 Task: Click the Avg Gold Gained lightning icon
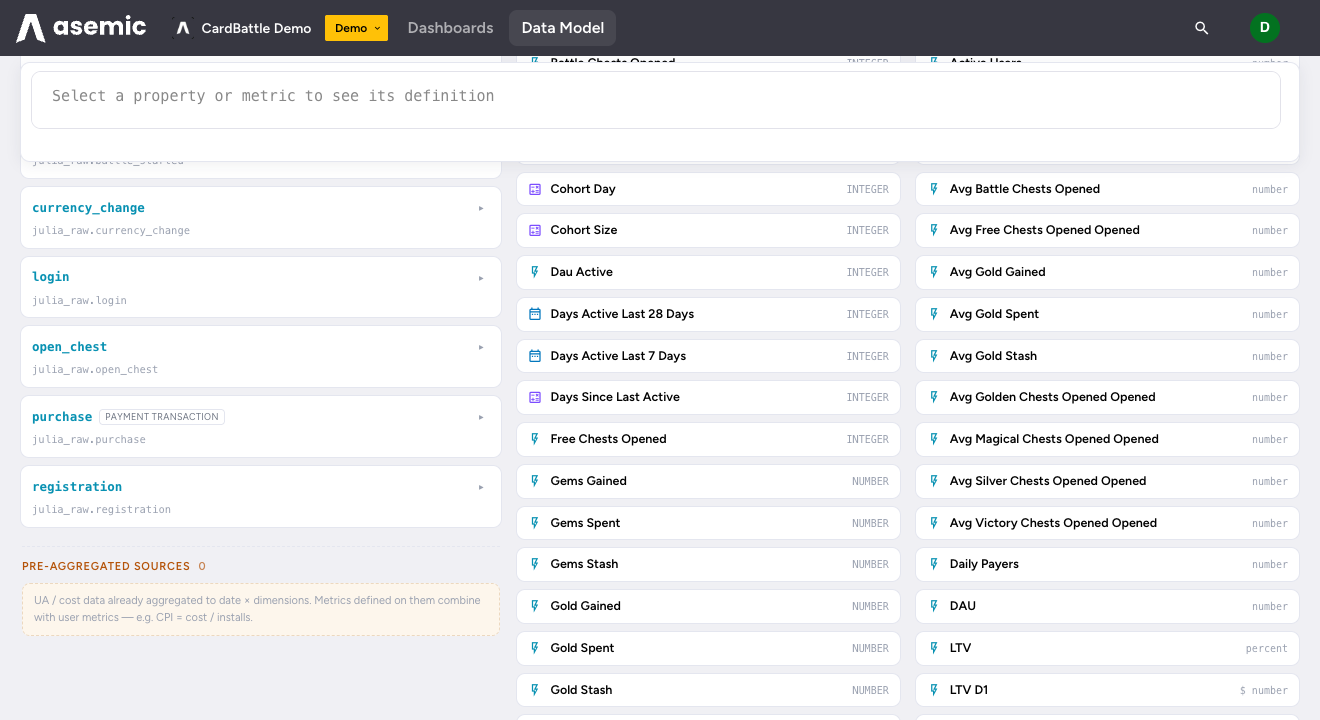[934, 272]
